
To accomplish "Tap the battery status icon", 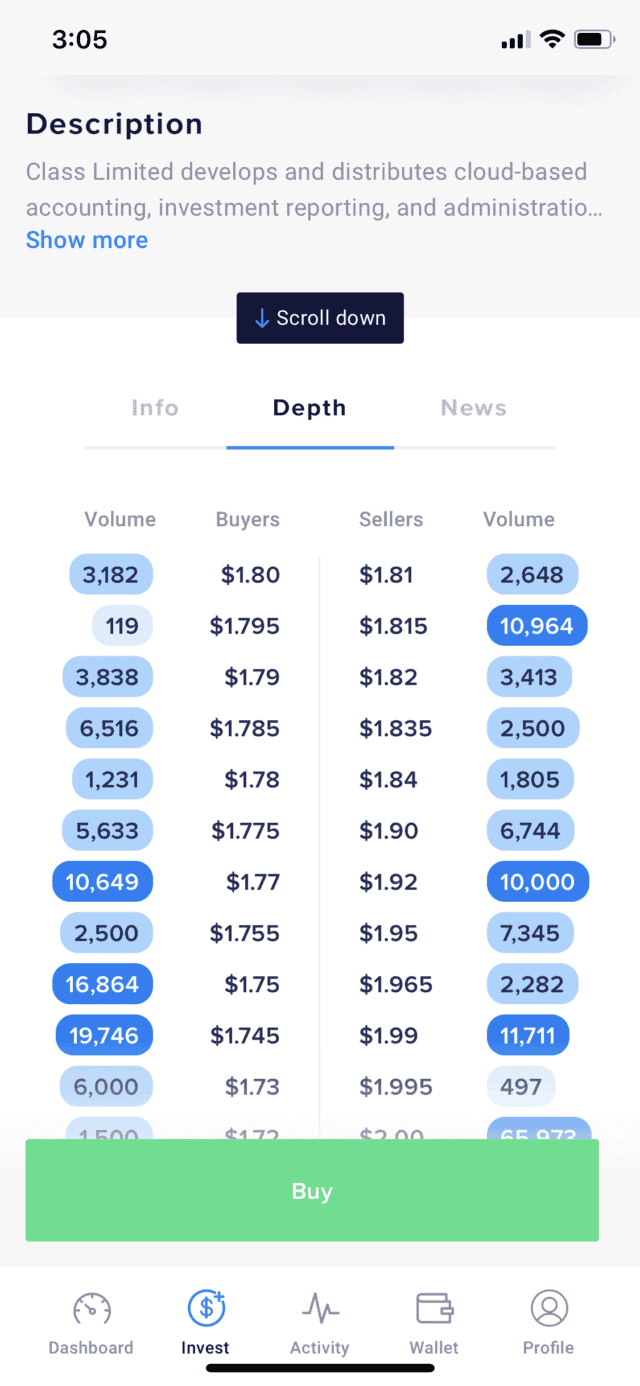I will 594,40.
